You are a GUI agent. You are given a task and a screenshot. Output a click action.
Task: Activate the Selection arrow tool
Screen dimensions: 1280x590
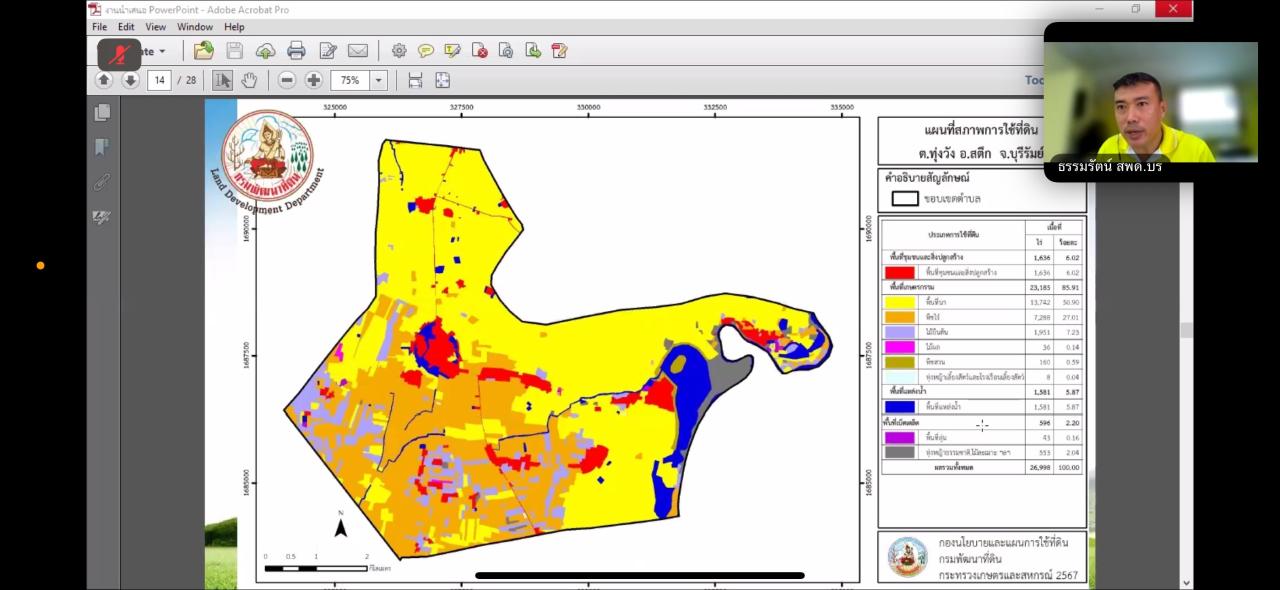click(x=222, y=80)
